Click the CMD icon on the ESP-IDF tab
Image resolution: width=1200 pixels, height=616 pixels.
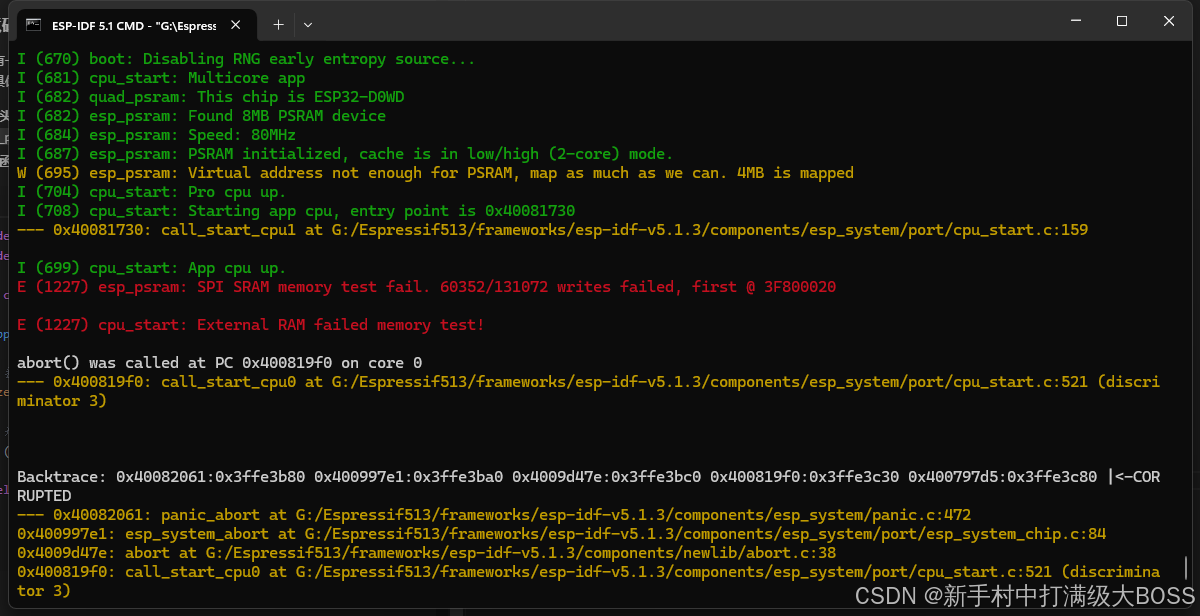click(36, 24)
